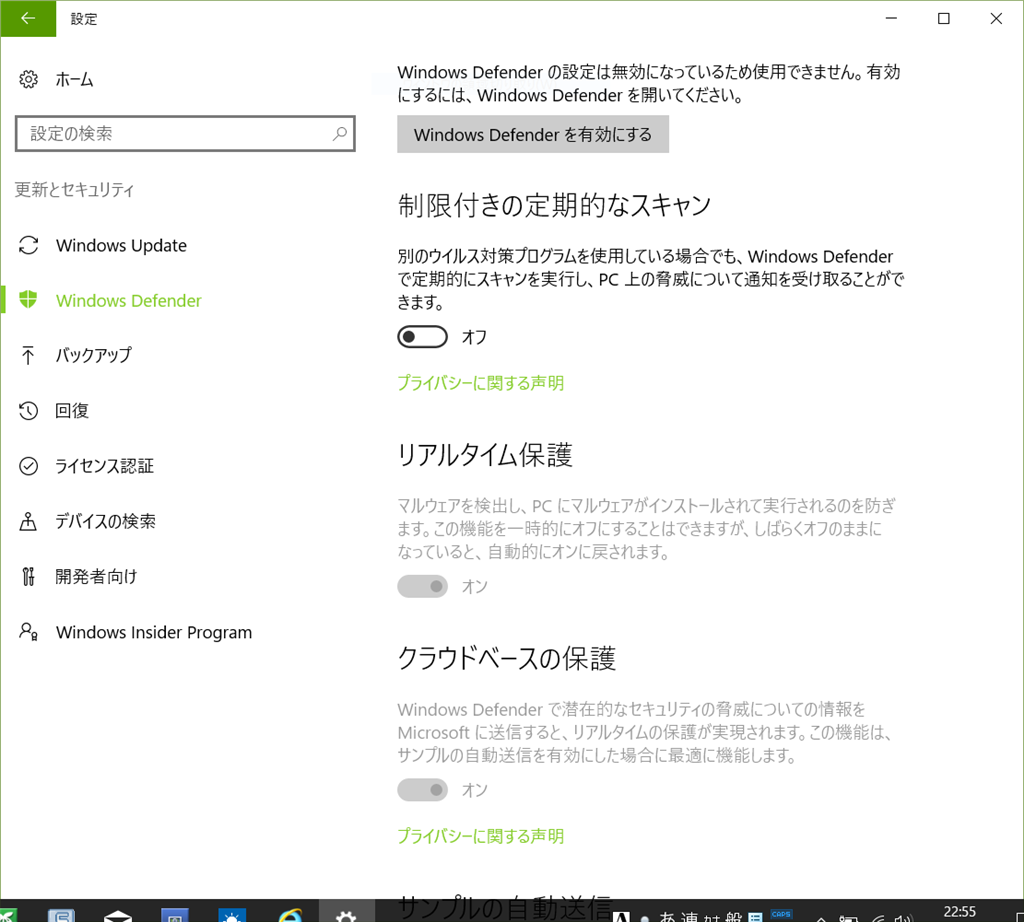Image resolution: width=1024 pixels, height=922 pixels.
Task: Open プライバシーに関する声明 link below the periodic scan toggle
Action: [481, 383]
